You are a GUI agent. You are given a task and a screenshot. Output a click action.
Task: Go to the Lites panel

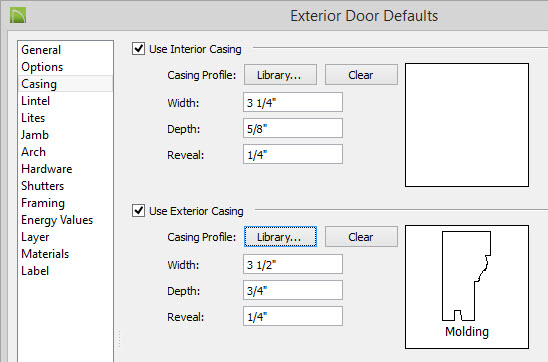(x=65, y=118)
